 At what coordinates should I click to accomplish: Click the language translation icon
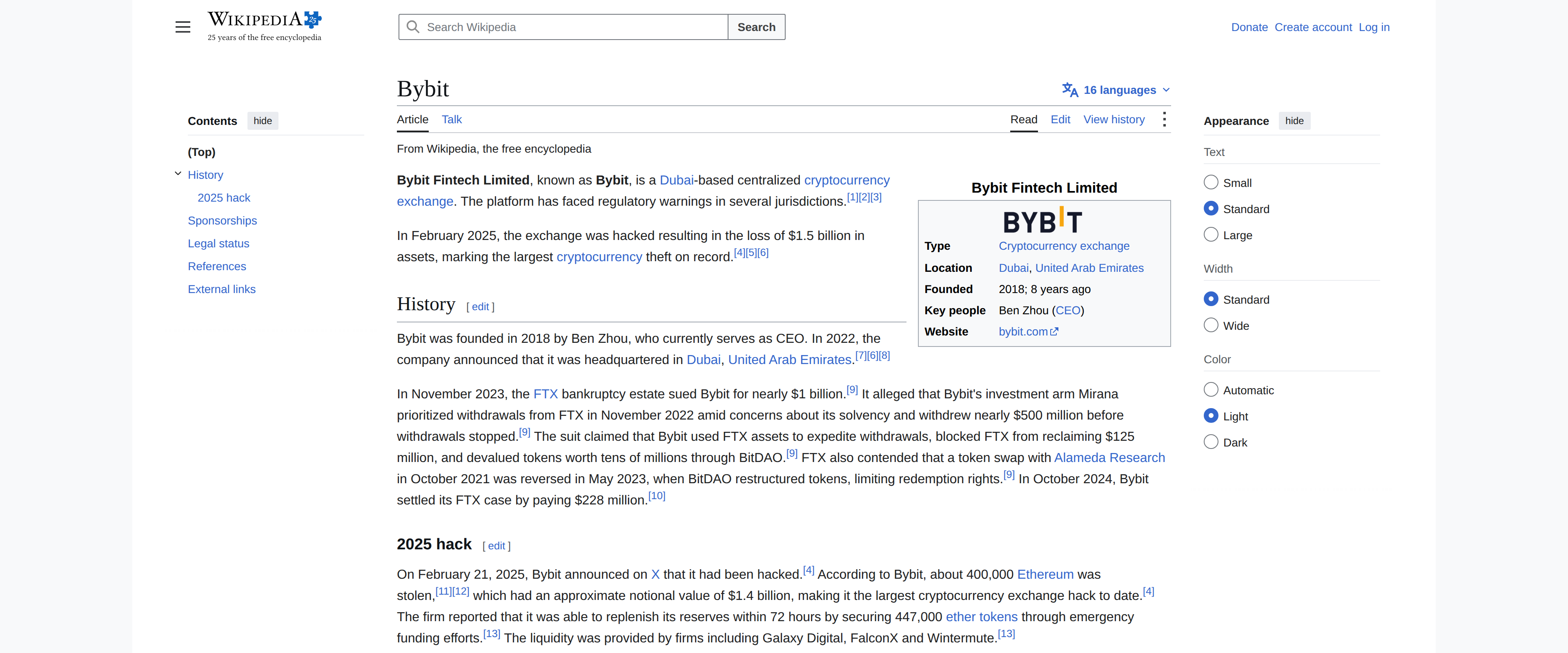[x=1069, y=90]
